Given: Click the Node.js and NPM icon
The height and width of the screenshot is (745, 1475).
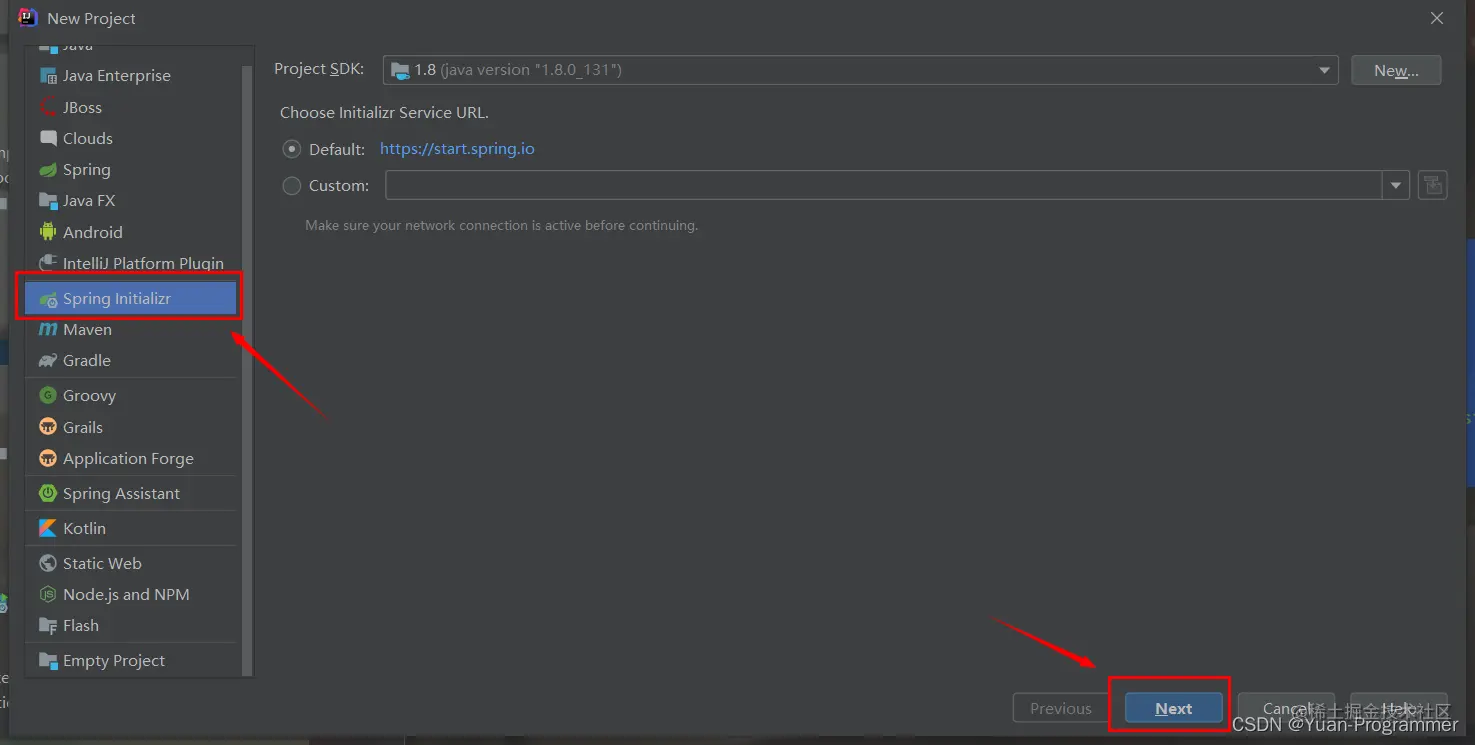Looking at the screenshot, I should [x=48, y=595].
